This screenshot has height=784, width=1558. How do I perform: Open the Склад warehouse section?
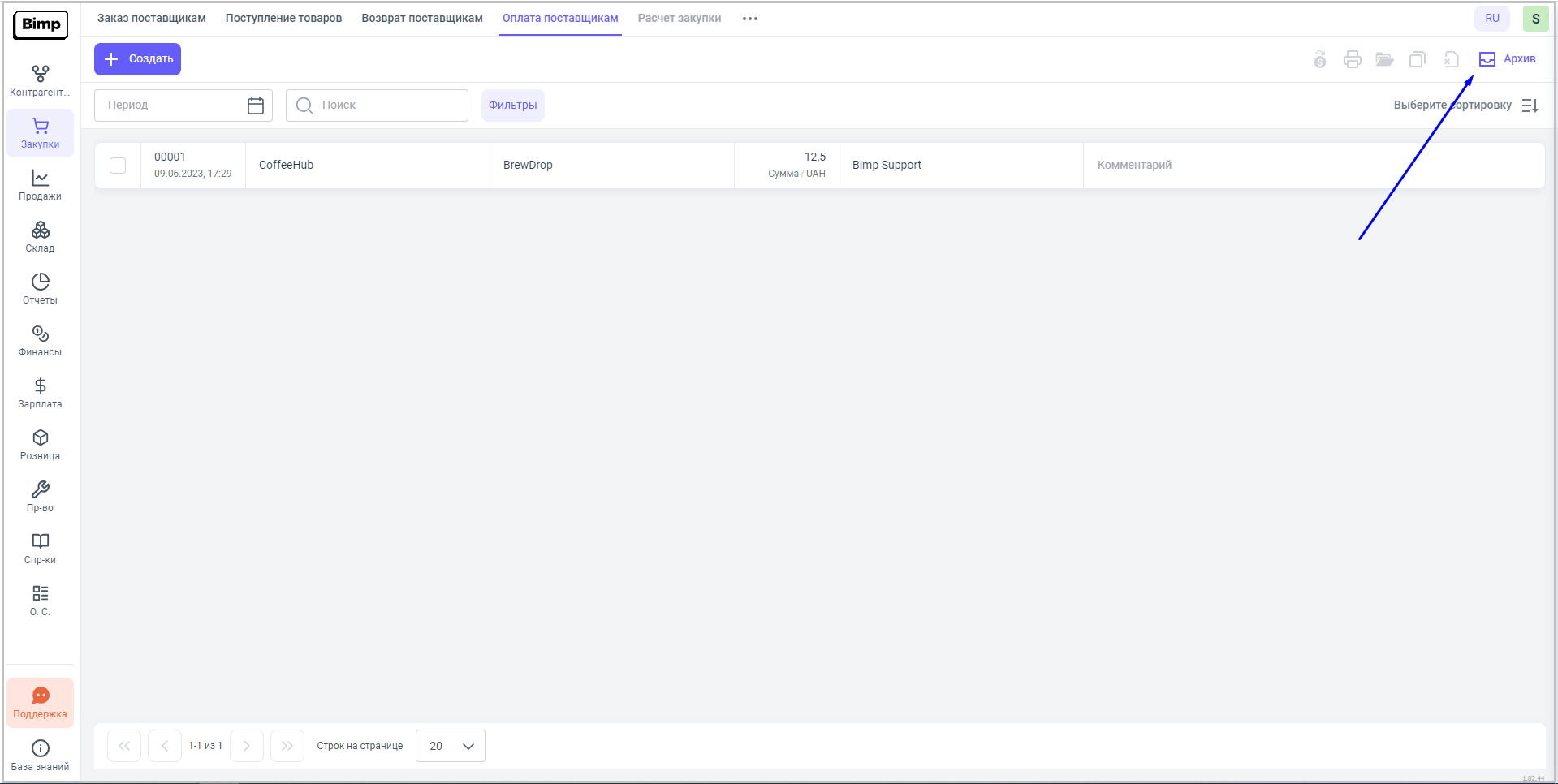(40, 237)
